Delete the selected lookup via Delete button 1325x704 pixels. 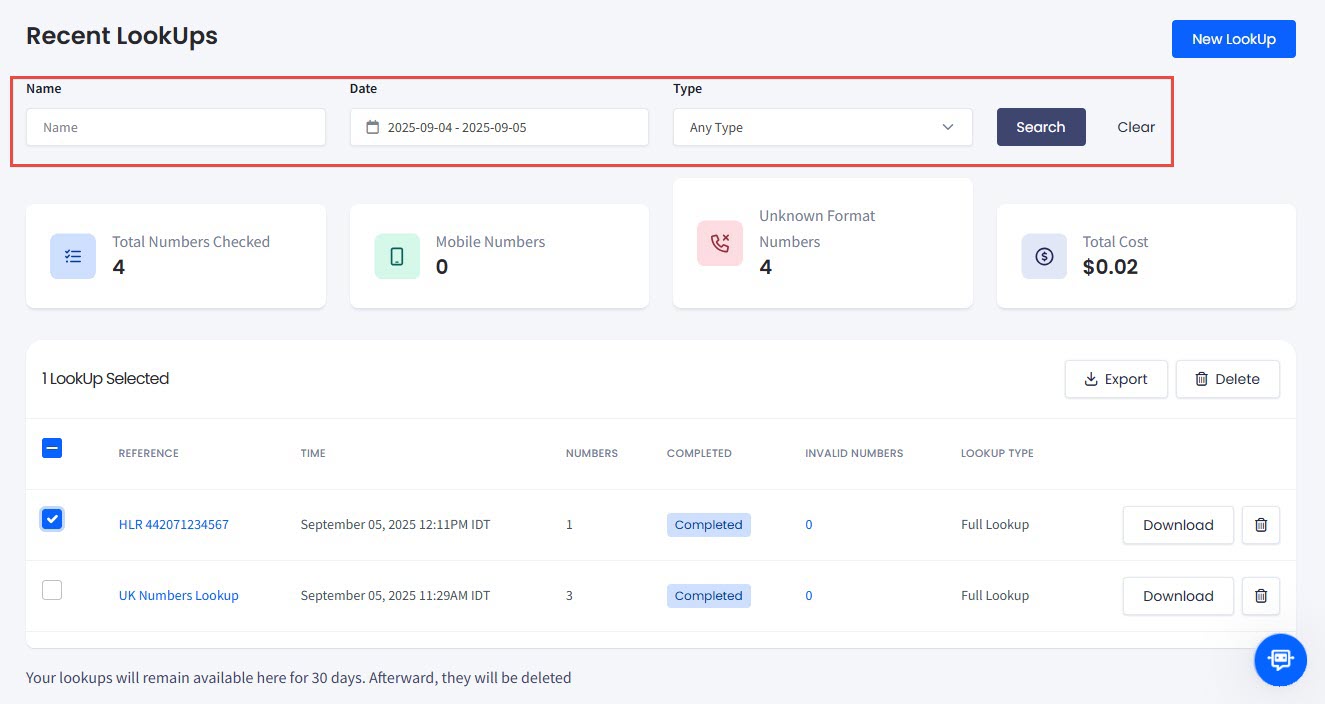click(1228, 379)
